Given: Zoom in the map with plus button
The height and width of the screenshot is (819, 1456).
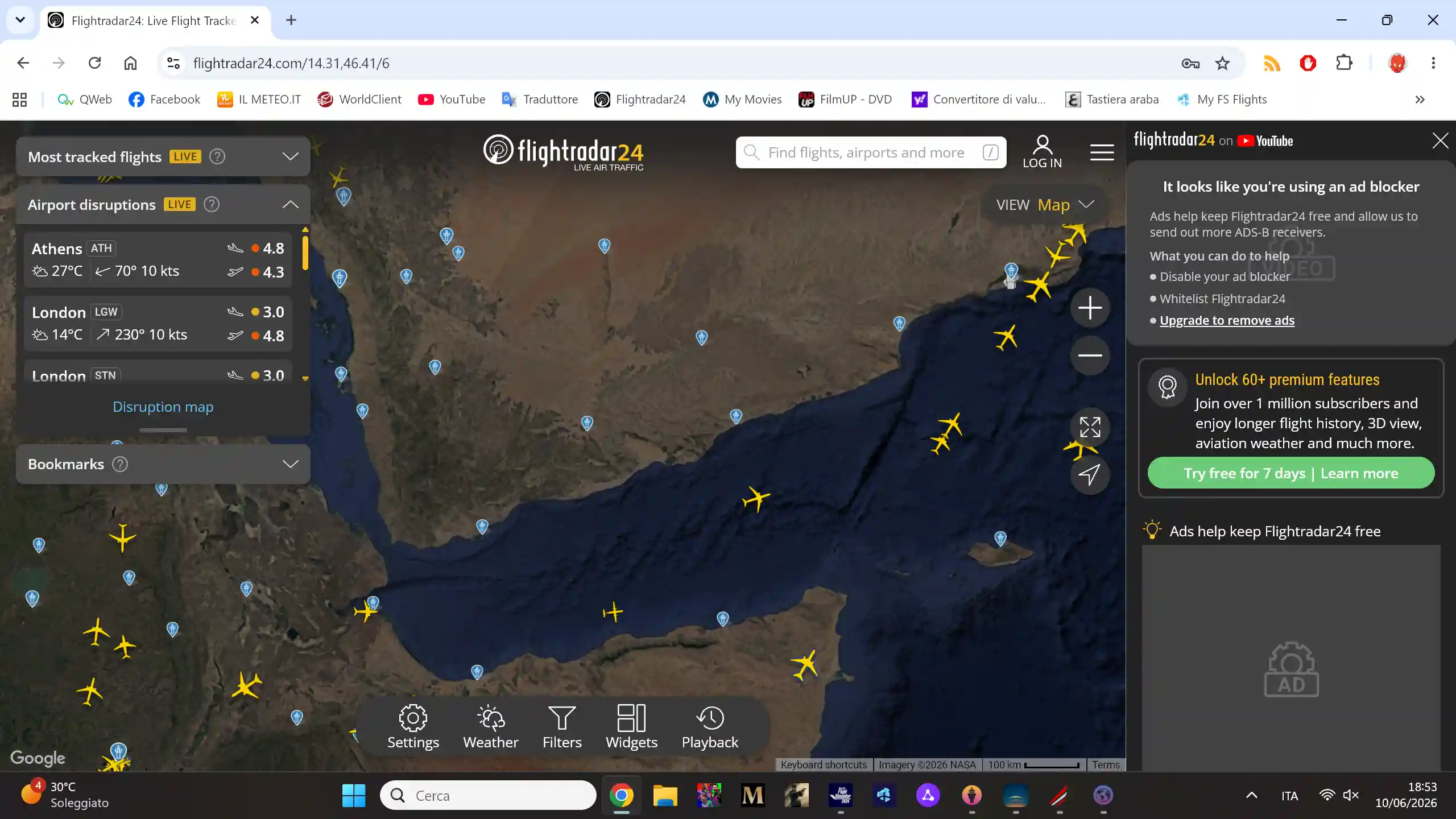Looking at the screenshot, I should 1090,308.
